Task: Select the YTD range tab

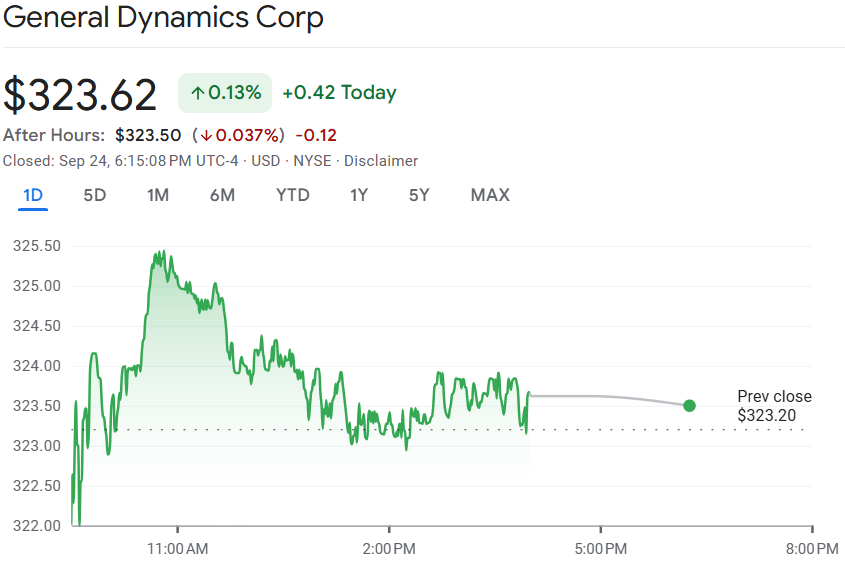Action: tap(293, 195)
